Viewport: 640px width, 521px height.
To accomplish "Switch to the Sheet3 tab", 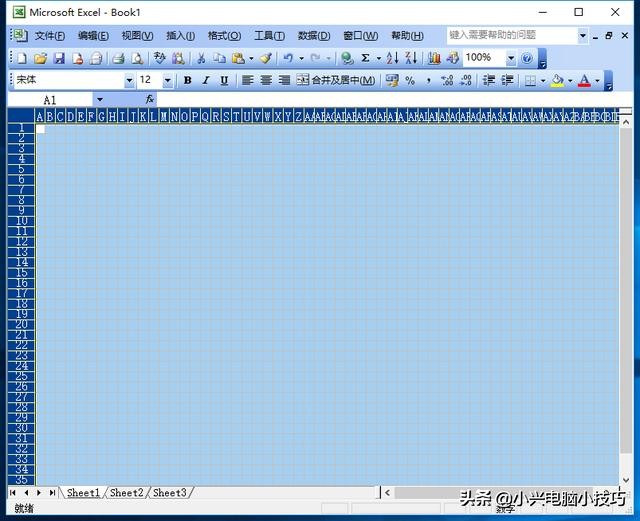I will [170, 493].
